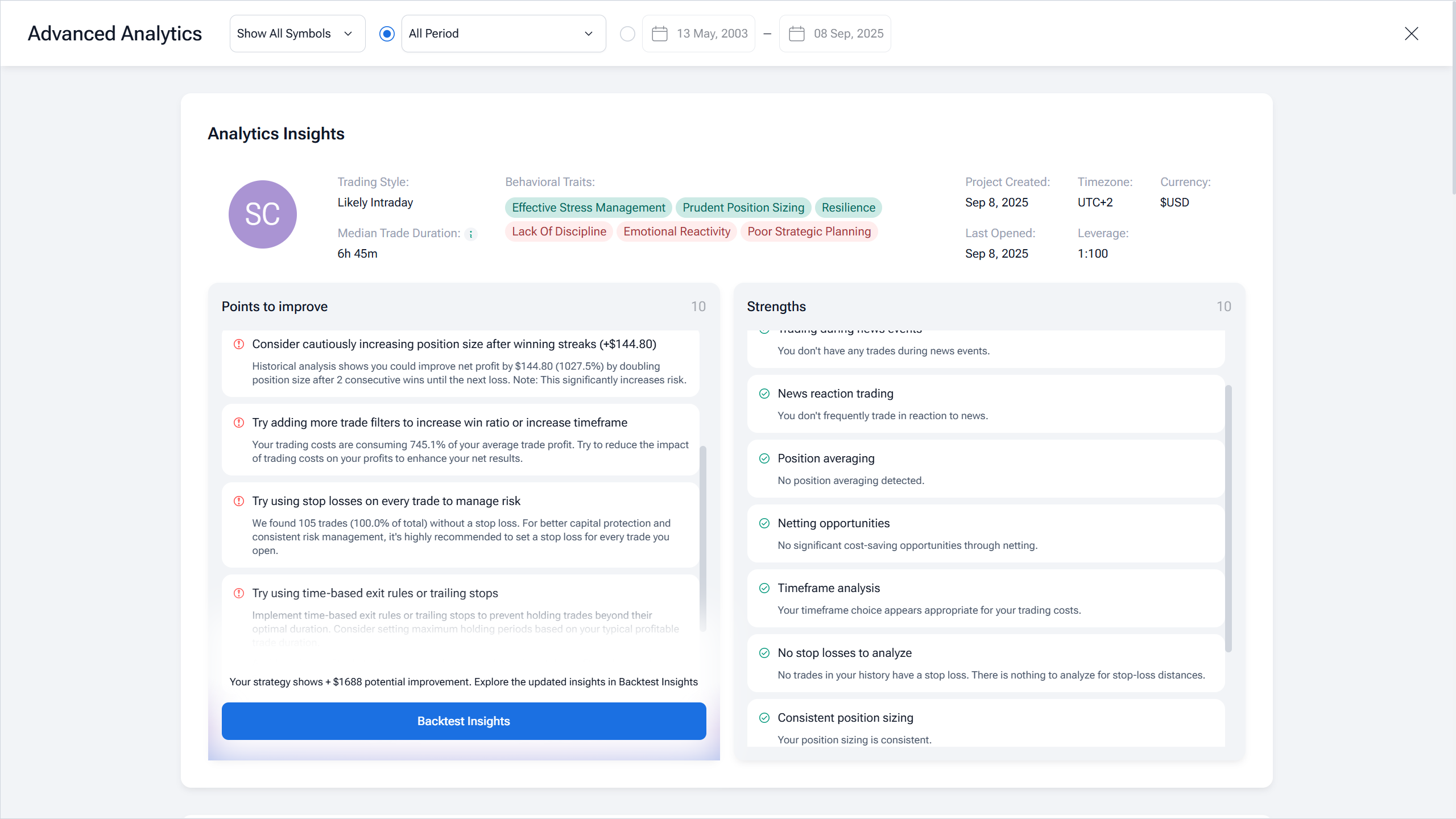Screen dimensions: 1456x819
Task: Open Backtest Insights
Action: 464,721
